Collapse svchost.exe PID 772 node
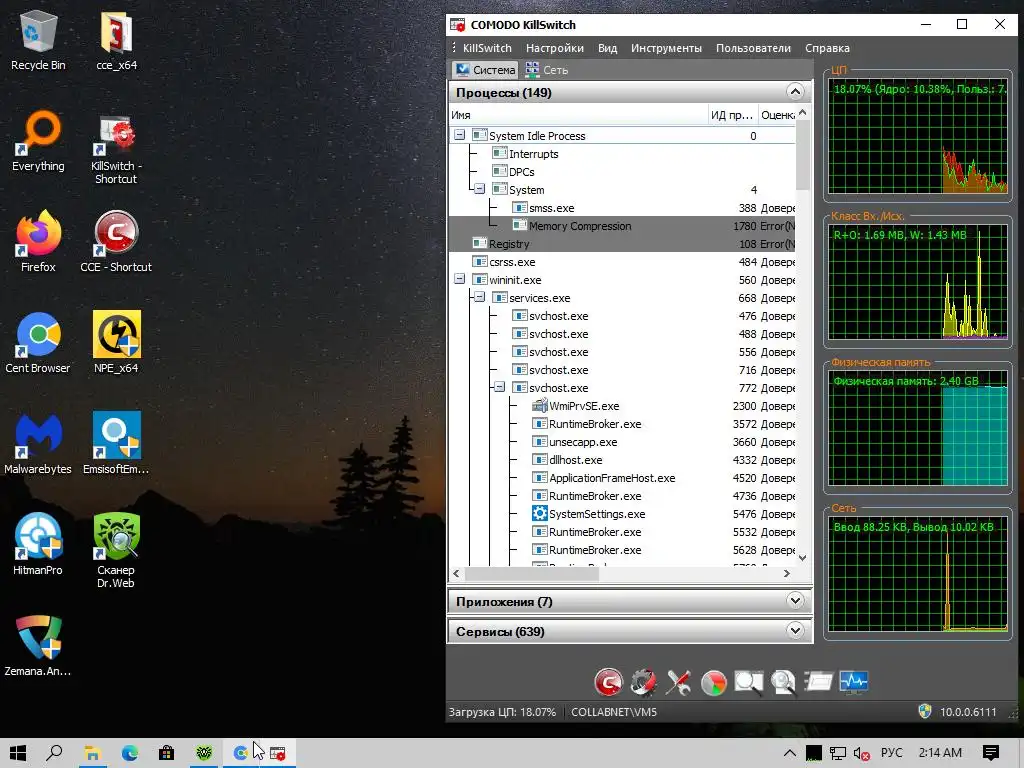The height and width of the screenshot is (768, 1024). tap(500, 387)
